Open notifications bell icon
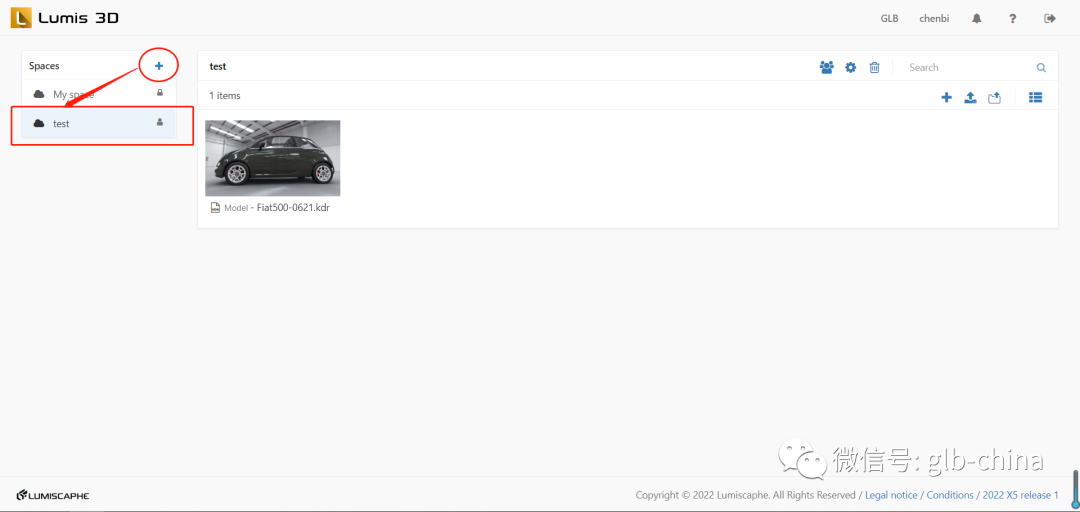Screen dimensions: 1080x512 977,19
